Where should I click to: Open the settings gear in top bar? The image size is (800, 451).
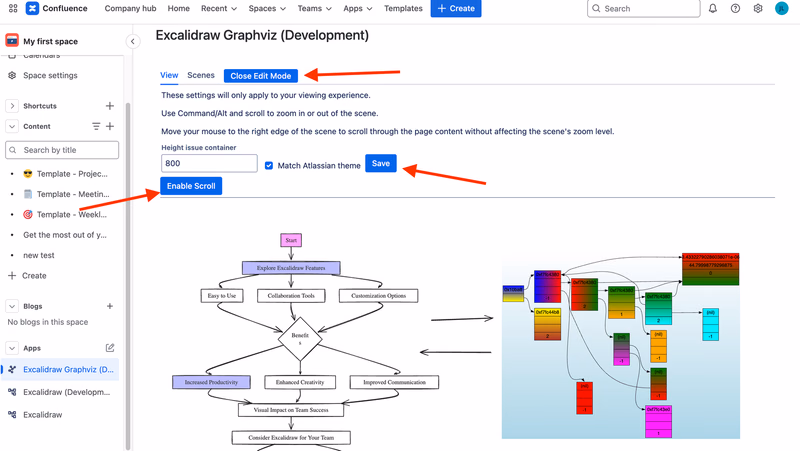[x=758, y=8]
